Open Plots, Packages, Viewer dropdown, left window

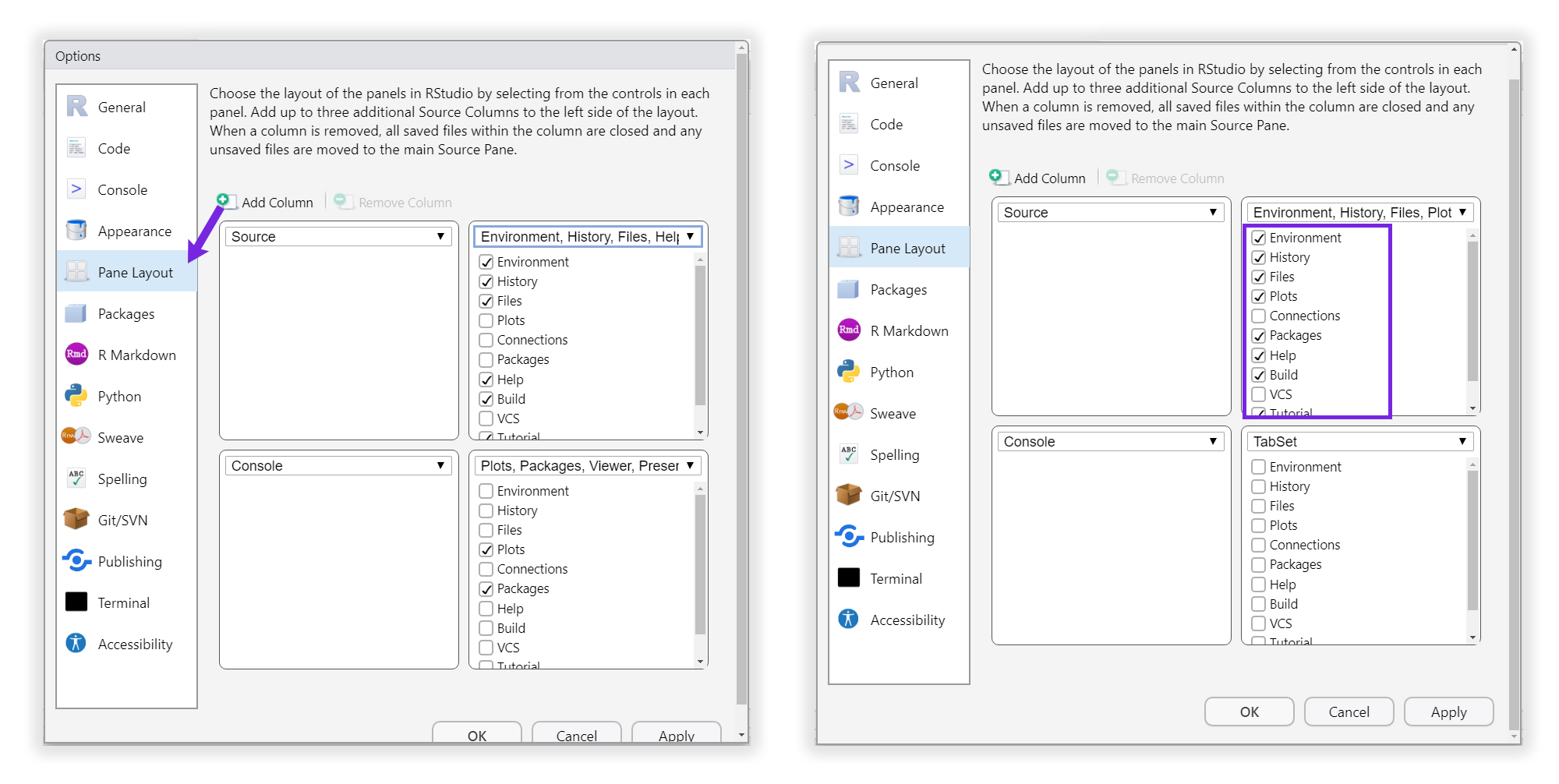coord(588,465)
